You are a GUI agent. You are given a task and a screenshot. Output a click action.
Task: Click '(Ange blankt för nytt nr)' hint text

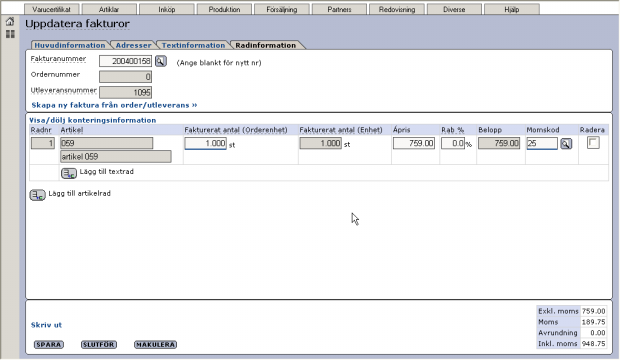219,63
